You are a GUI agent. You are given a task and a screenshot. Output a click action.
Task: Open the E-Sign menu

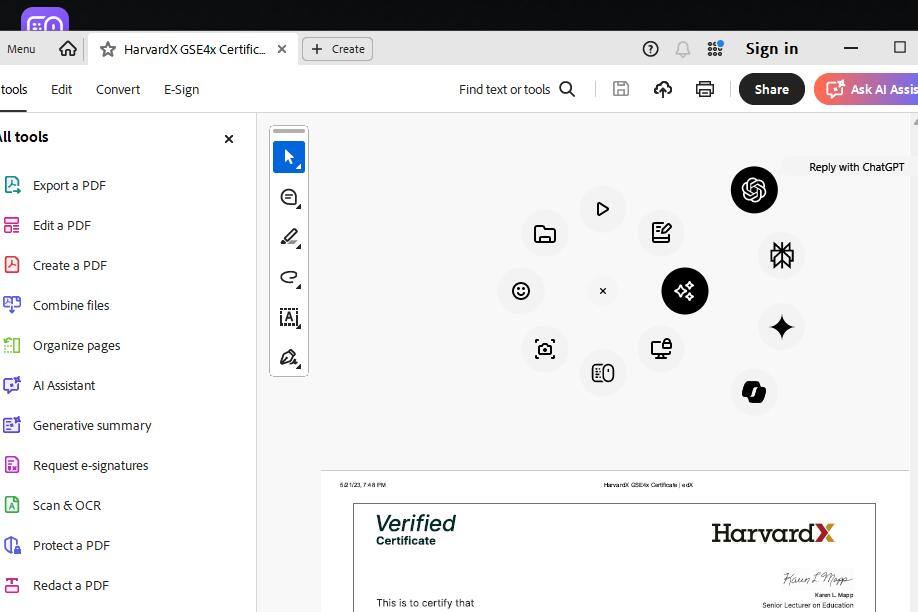[181, 89]
